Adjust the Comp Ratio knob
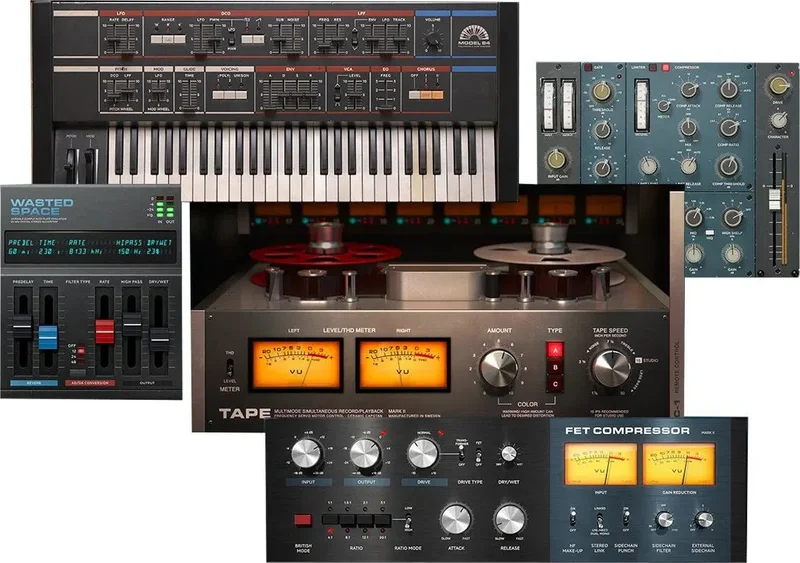The width and height of the screenshot is (800, 563). (x=729, y=128)
